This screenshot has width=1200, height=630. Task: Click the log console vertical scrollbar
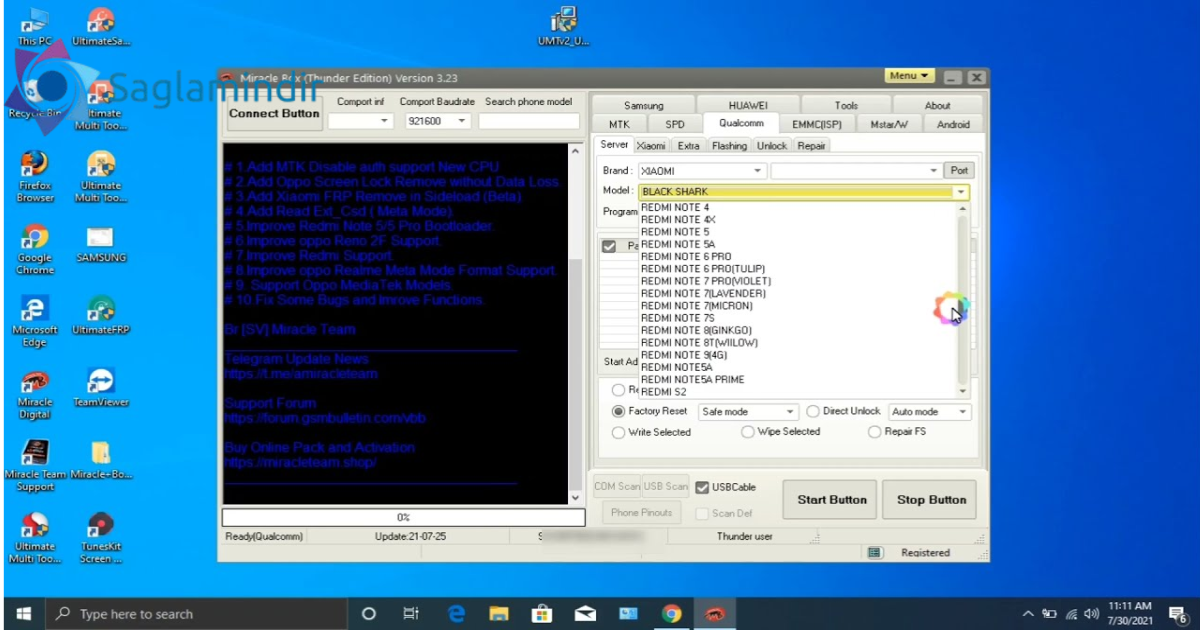(575, 323)
